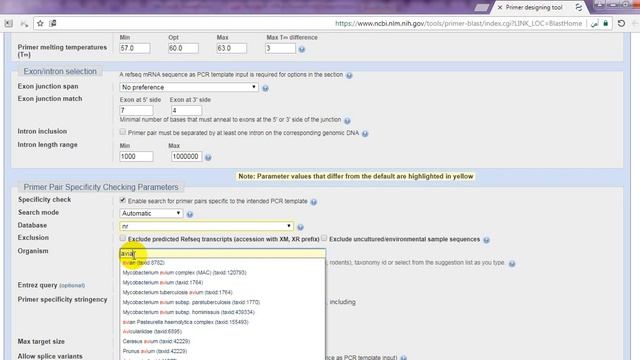The height and width of the screenshot is (360, 640).
Task: Click Min melting temperature field
Action: point(135,48)
